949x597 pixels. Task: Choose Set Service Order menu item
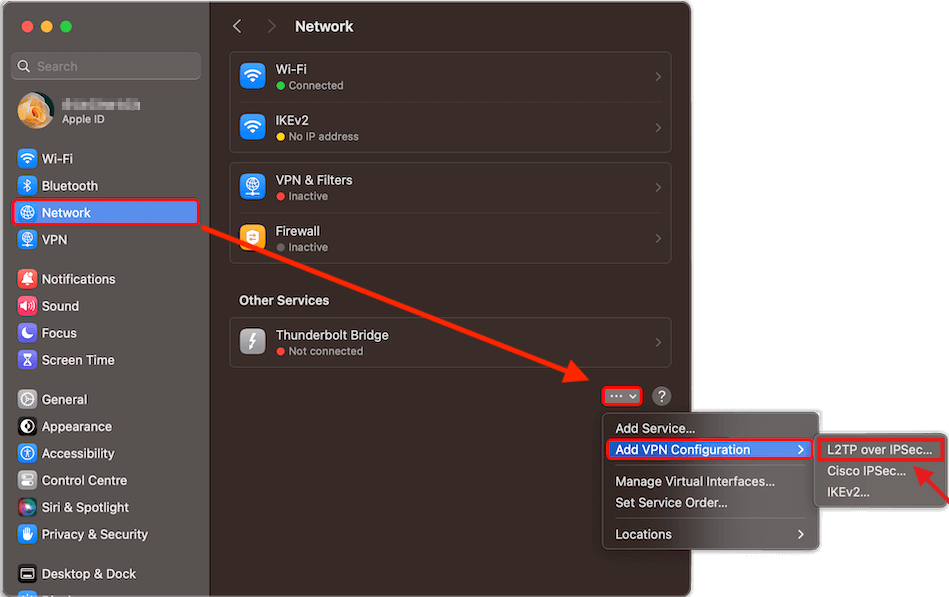[x=671, y=503]
